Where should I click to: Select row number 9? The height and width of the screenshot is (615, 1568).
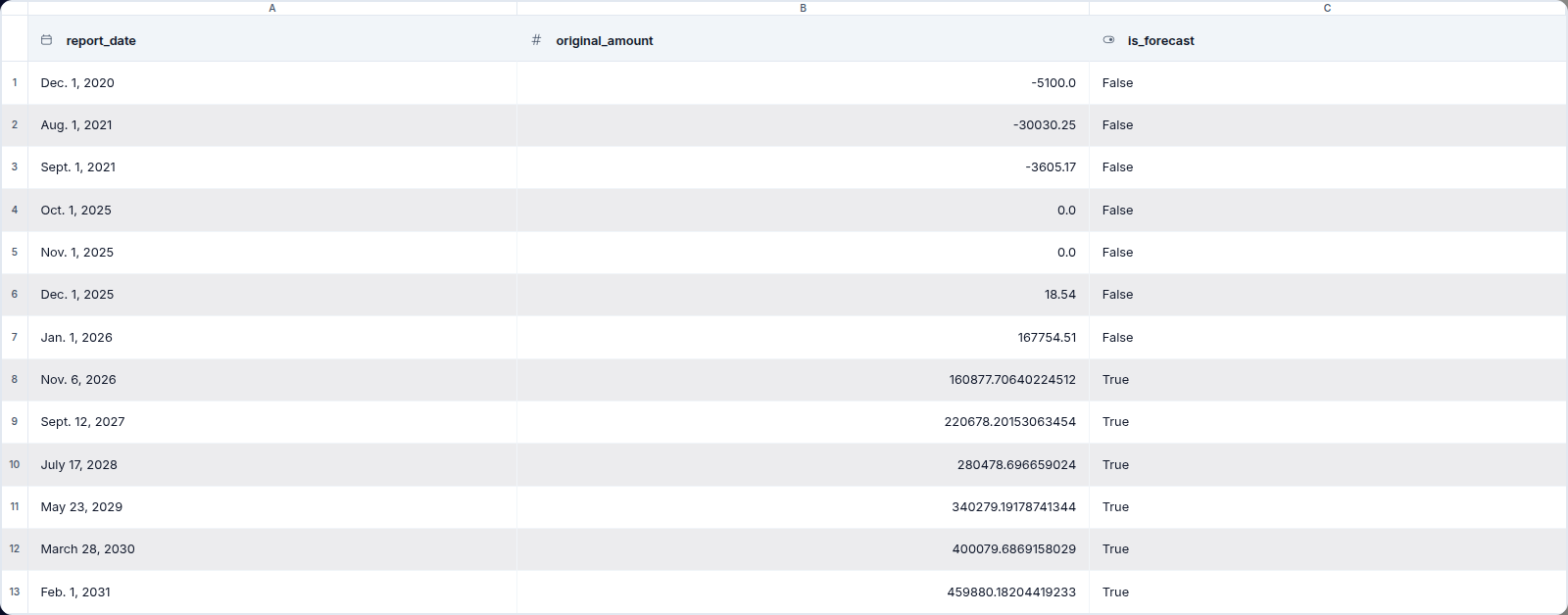pyautogui.click(x=15, y=422)
